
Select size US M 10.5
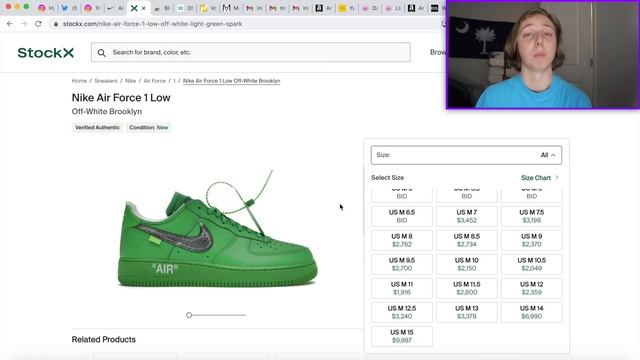[x=531, y=264]
